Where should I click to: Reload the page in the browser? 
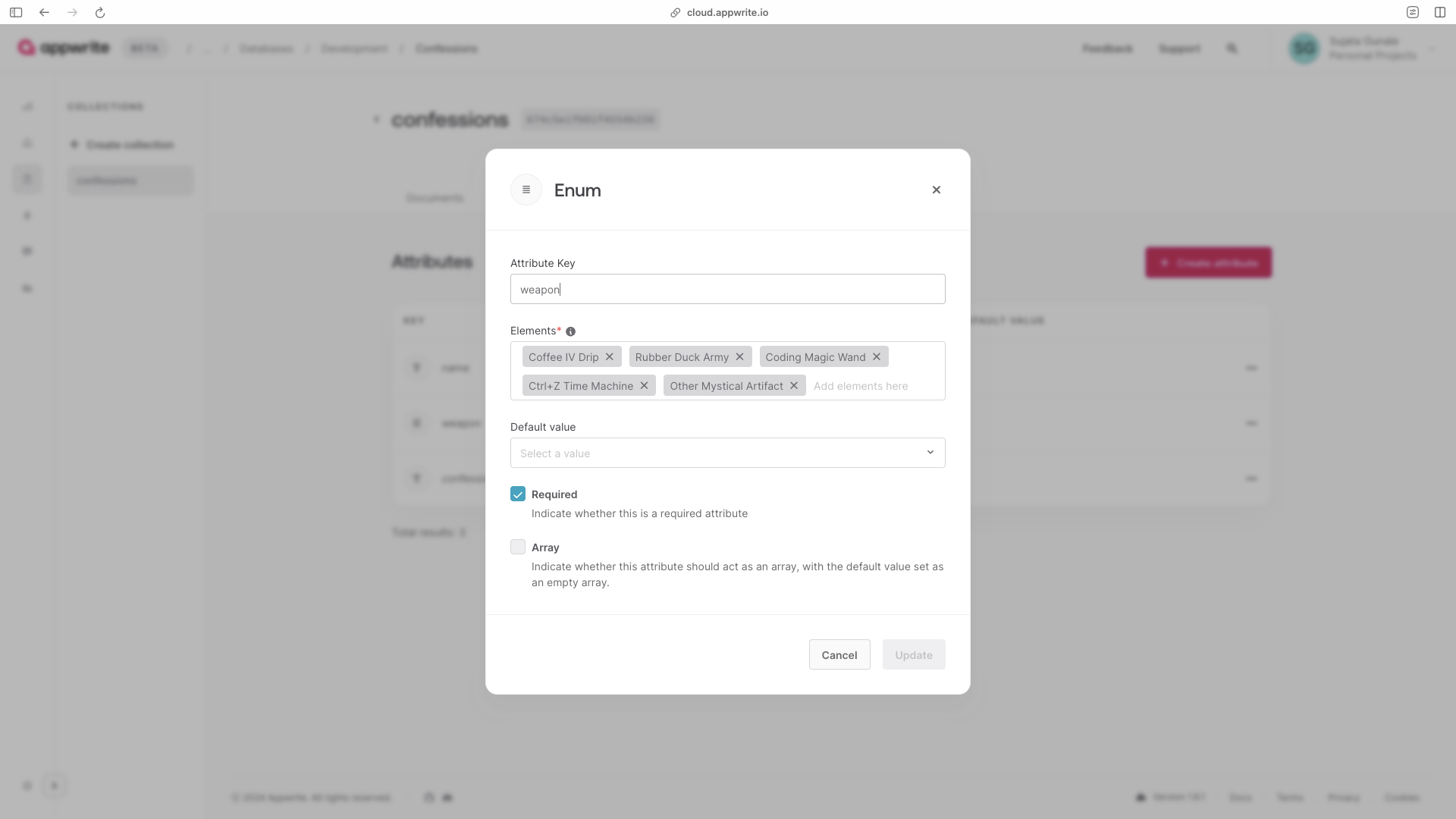(x=100, y=12)
